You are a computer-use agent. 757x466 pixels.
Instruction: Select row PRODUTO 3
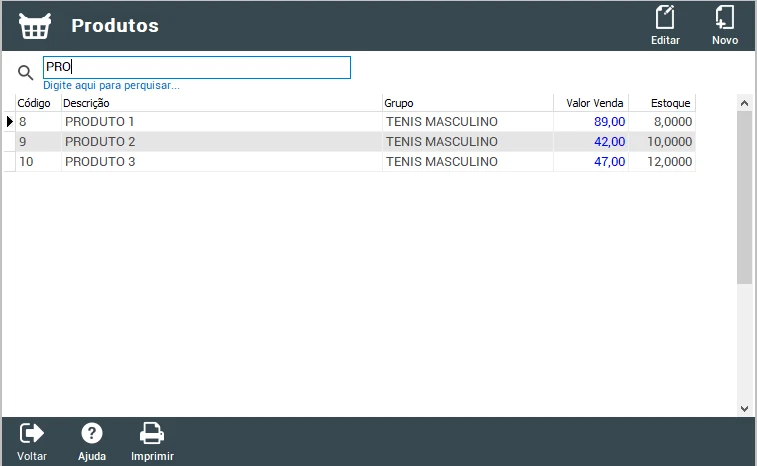350,161
